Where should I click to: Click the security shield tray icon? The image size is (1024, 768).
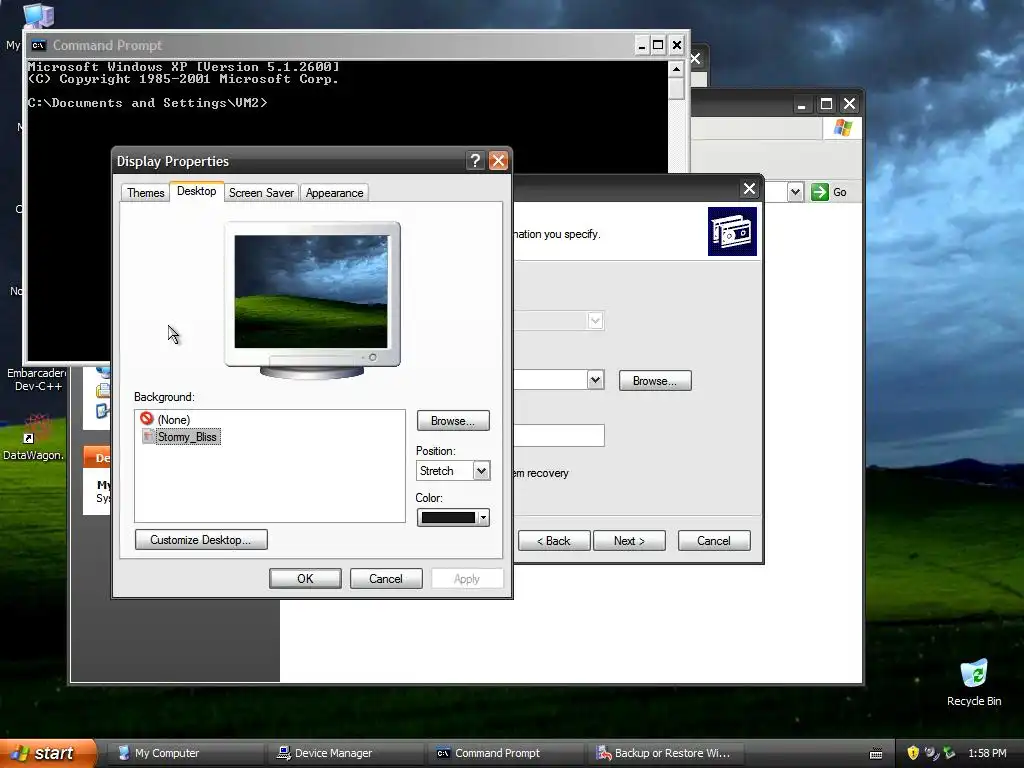point(913,753)
